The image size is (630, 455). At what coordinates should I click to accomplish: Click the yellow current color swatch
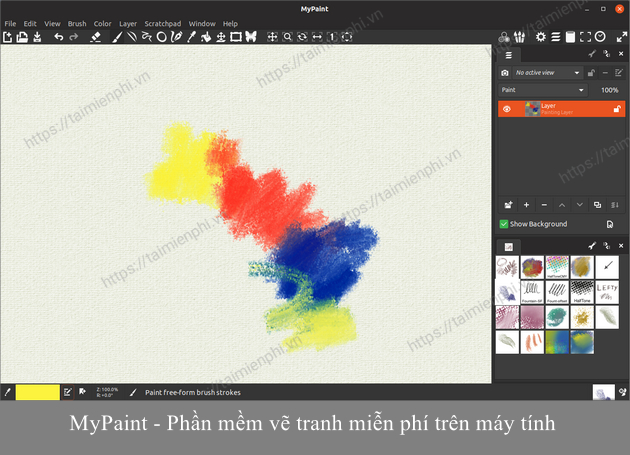(38, 392)
